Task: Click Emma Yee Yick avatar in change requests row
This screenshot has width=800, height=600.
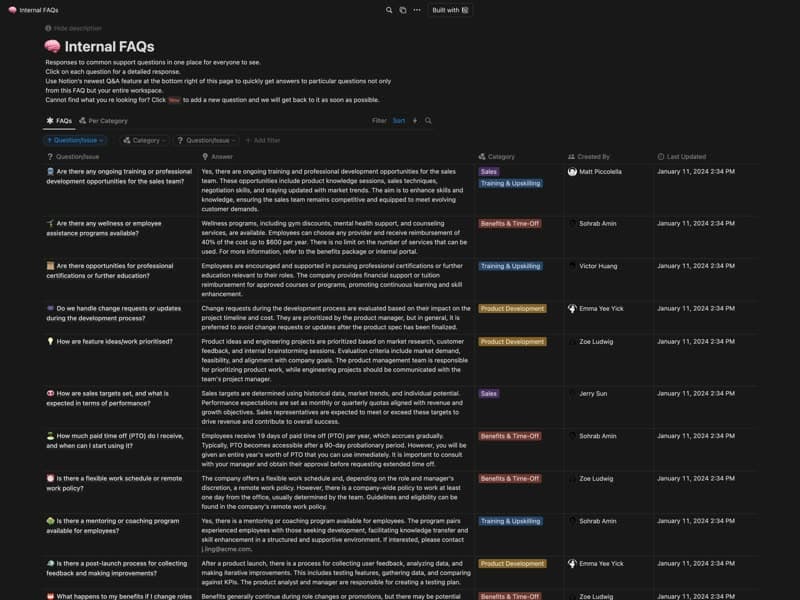Action: (x=572, y=309)
